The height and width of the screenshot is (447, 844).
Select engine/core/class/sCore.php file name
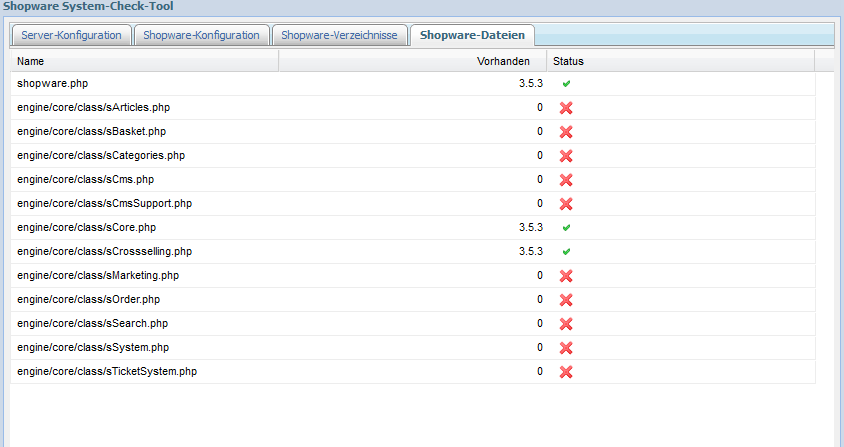(87, 227)
